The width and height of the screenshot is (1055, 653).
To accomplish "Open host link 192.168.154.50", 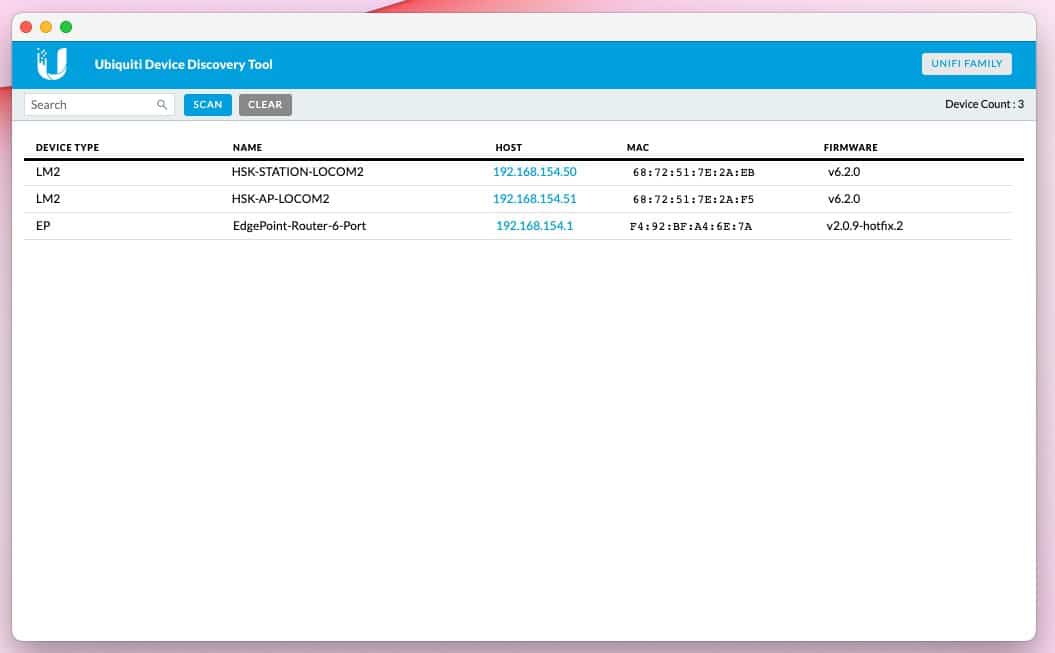I will coord(535,172).
